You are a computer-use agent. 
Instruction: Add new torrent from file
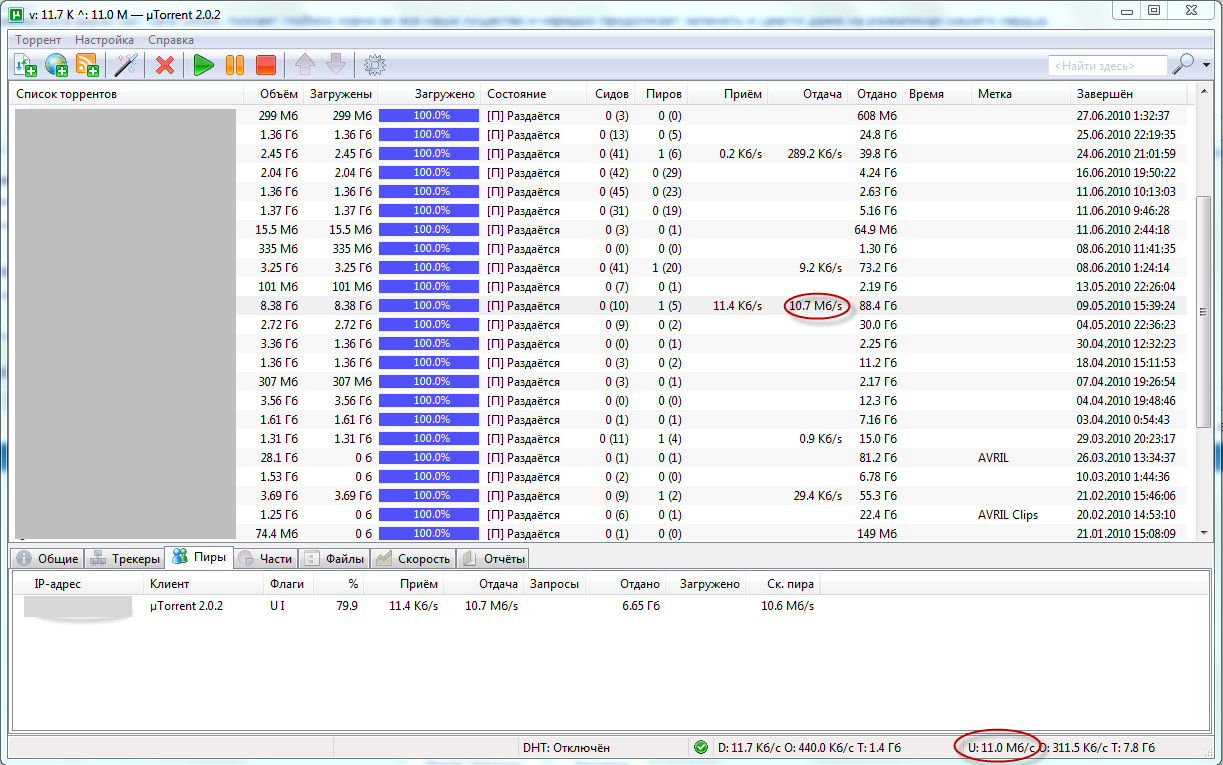pos(24,65)
